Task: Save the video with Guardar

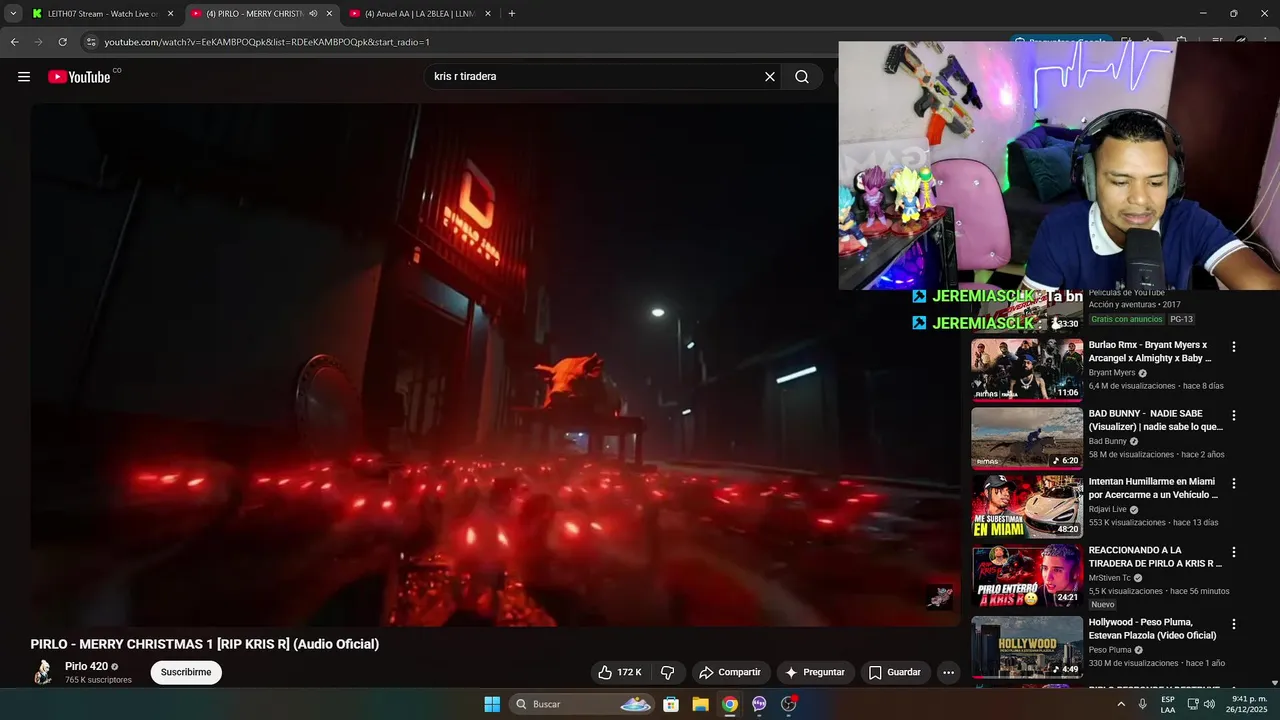Action: point(895,672)
